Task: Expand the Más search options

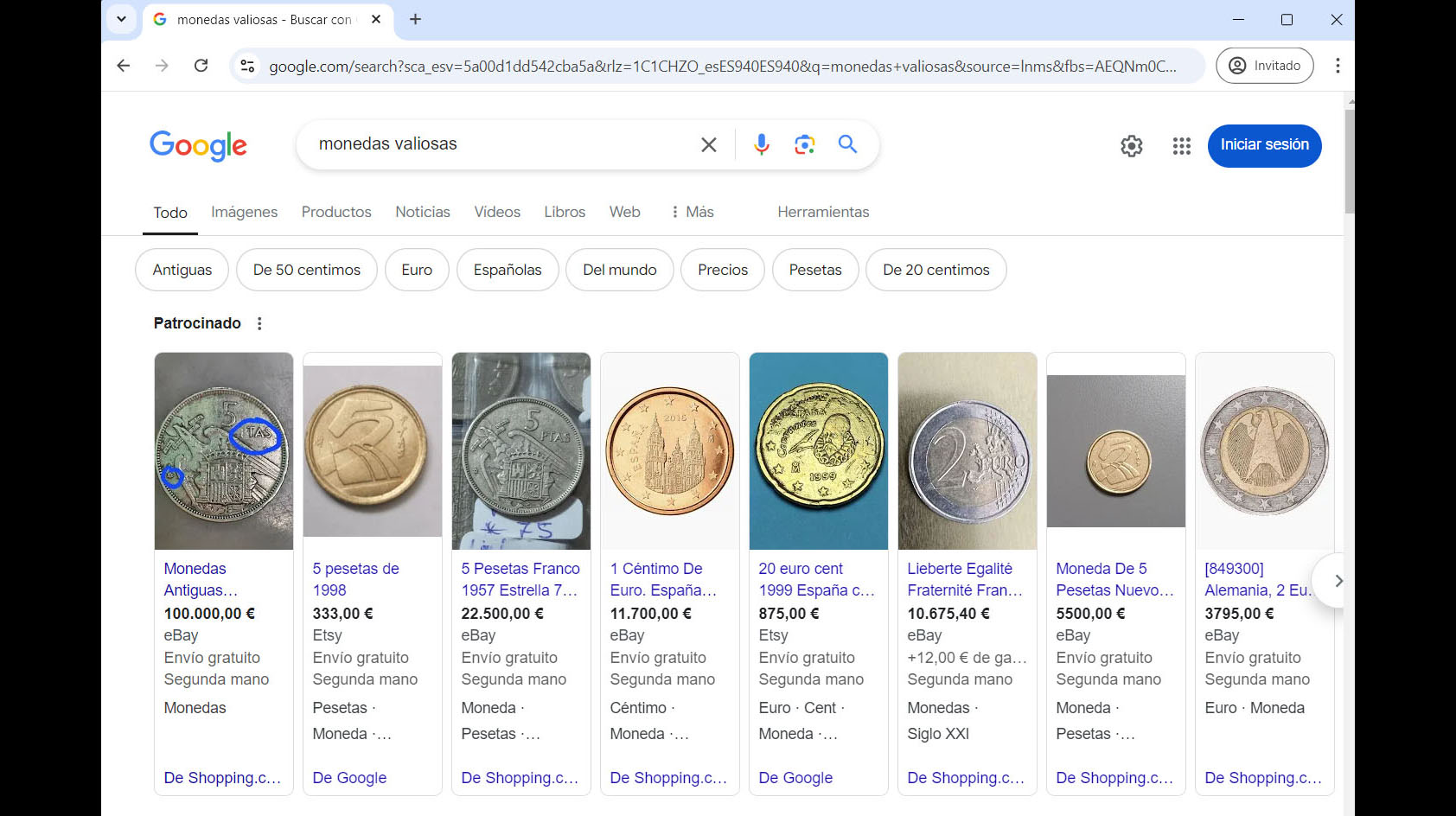Action: click(693, 212)
